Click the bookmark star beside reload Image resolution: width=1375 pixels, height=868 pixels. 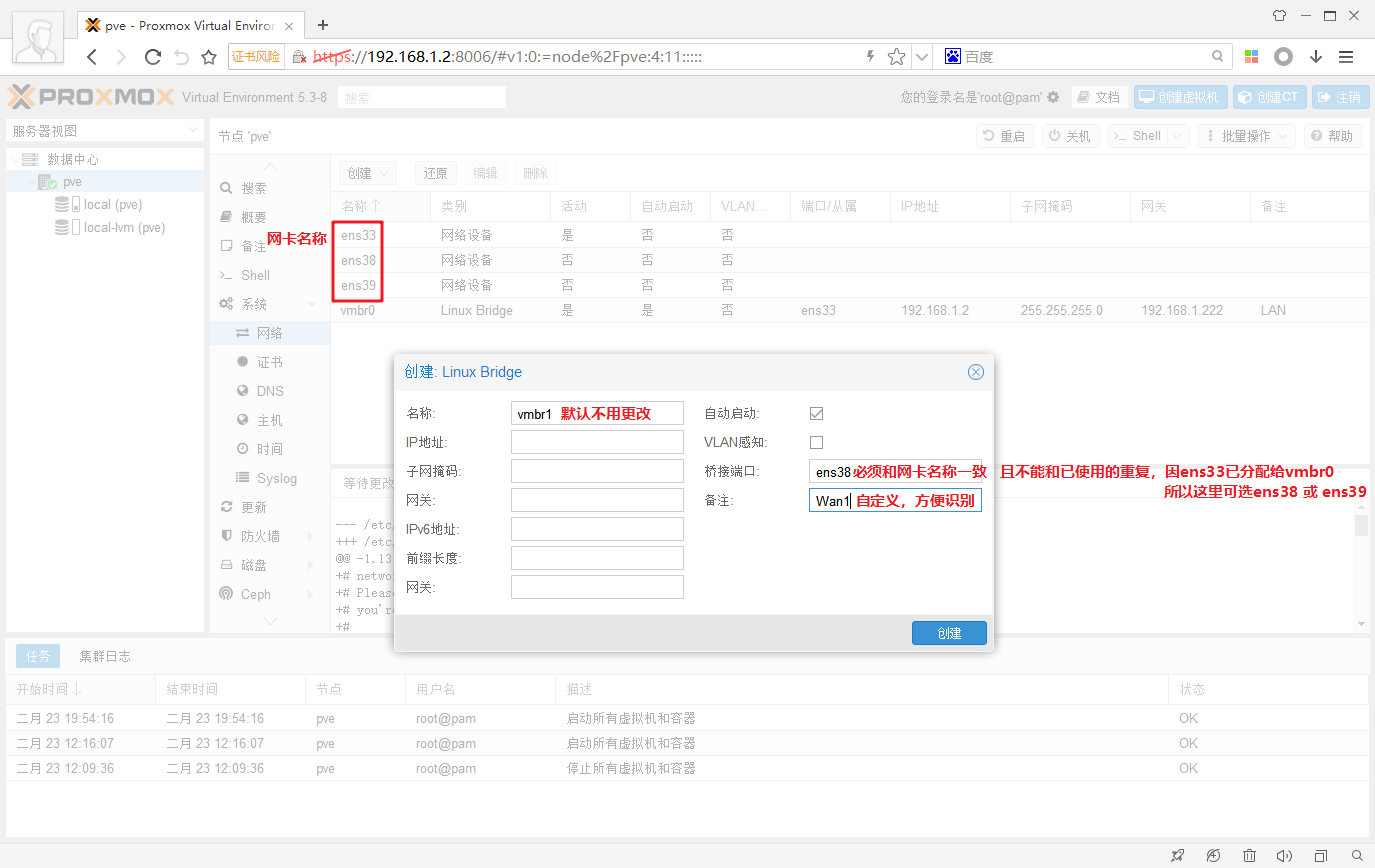click(209, 57)
